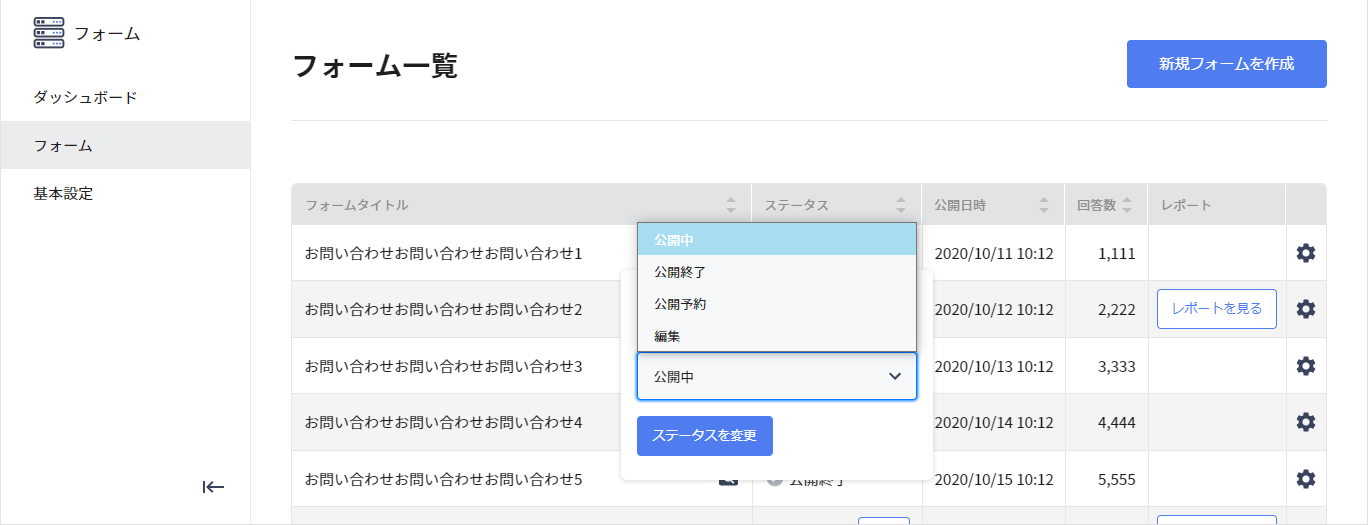Click レポートを見る for お問い合わせ2
The height and width of the screenshot is (525, 1368).
pos(1217,309)
